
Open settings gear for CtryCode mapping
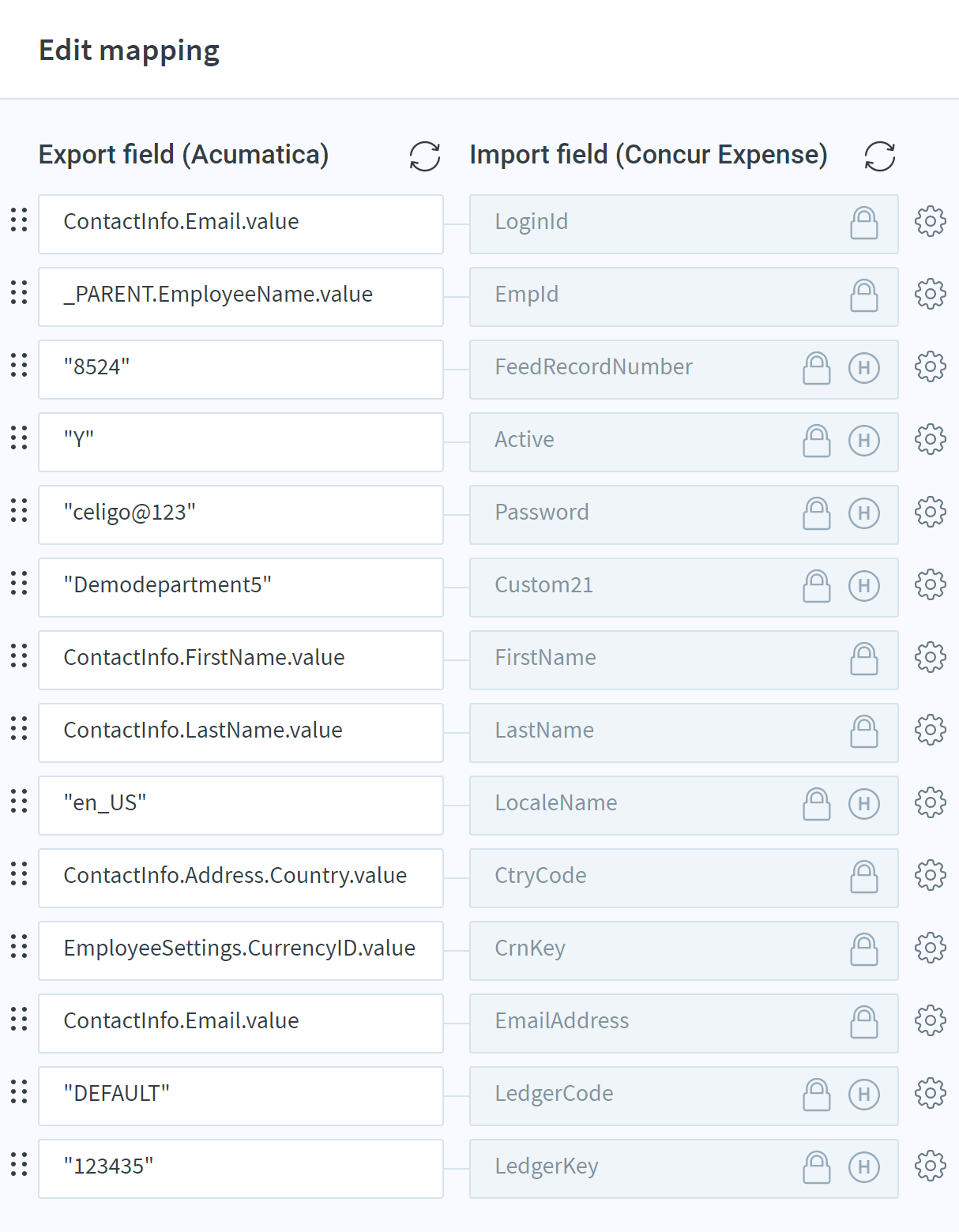[931, 875]
